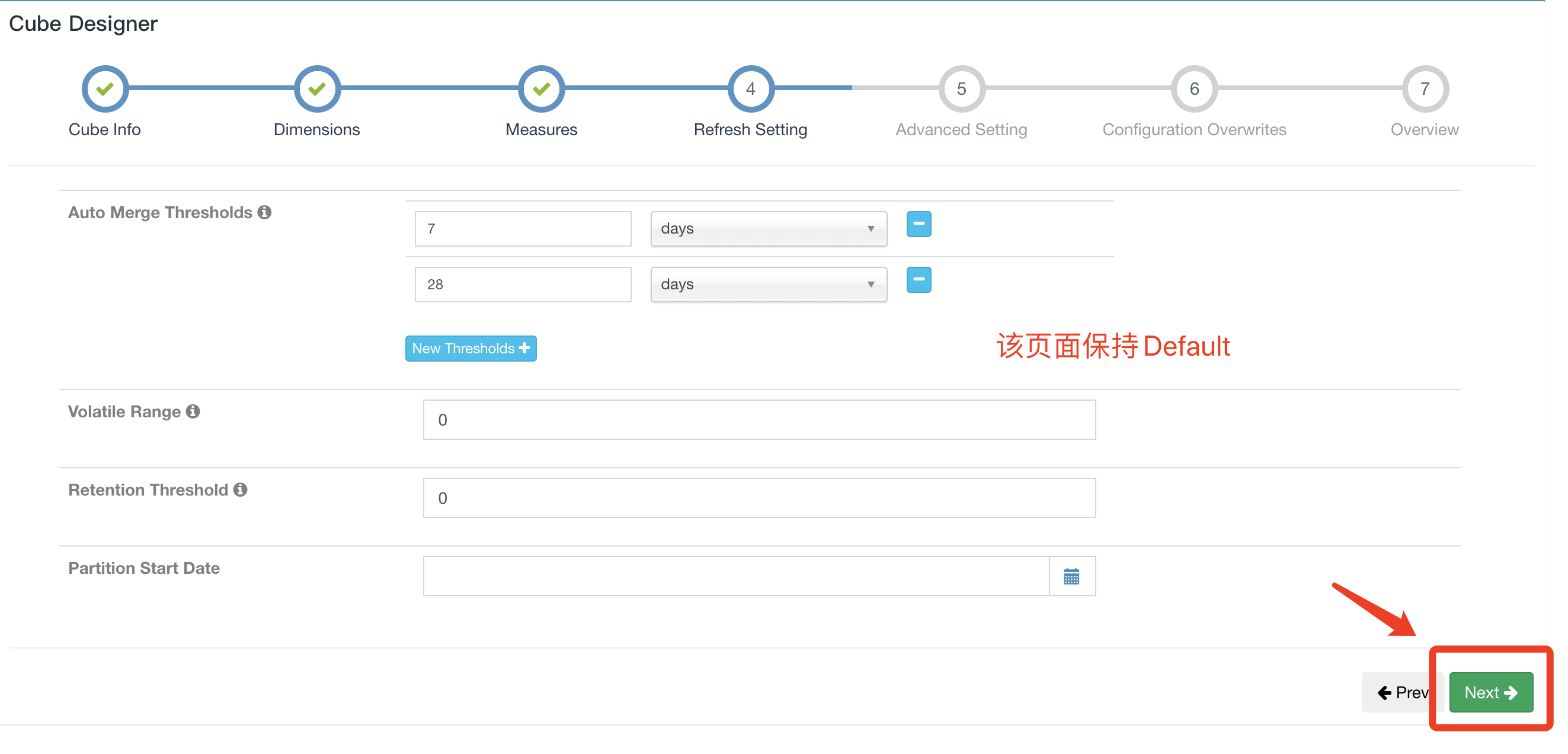Click the green Next button

[x=1490, y=692]
